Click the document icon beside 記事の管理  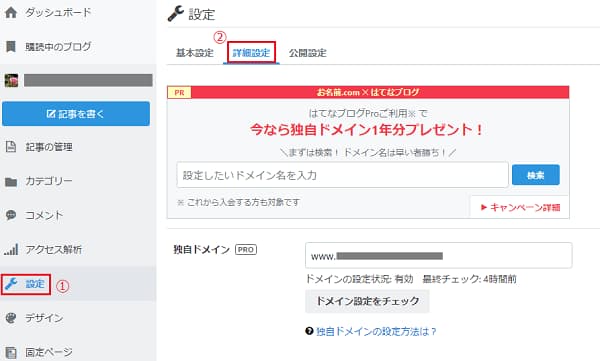pos(11,147)
